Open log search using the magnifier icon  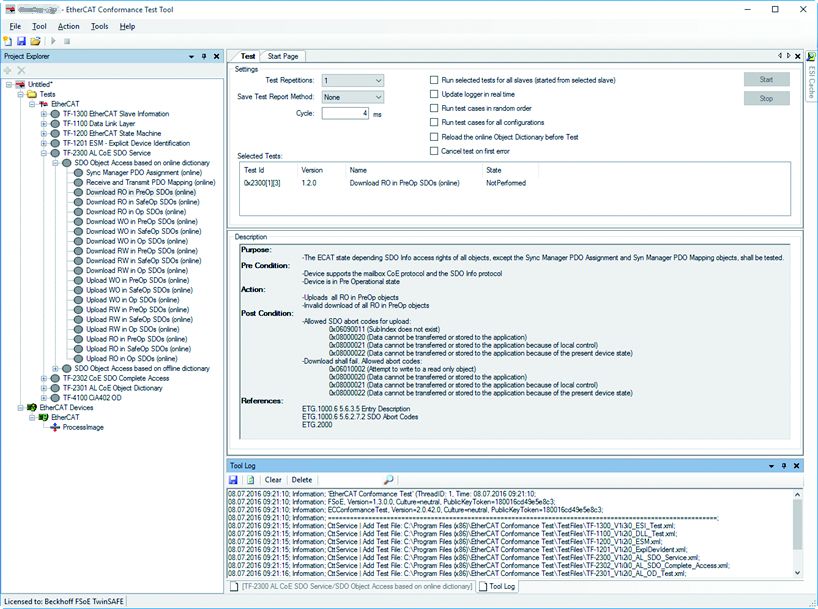pyautogui.click(x=390, y=479)
